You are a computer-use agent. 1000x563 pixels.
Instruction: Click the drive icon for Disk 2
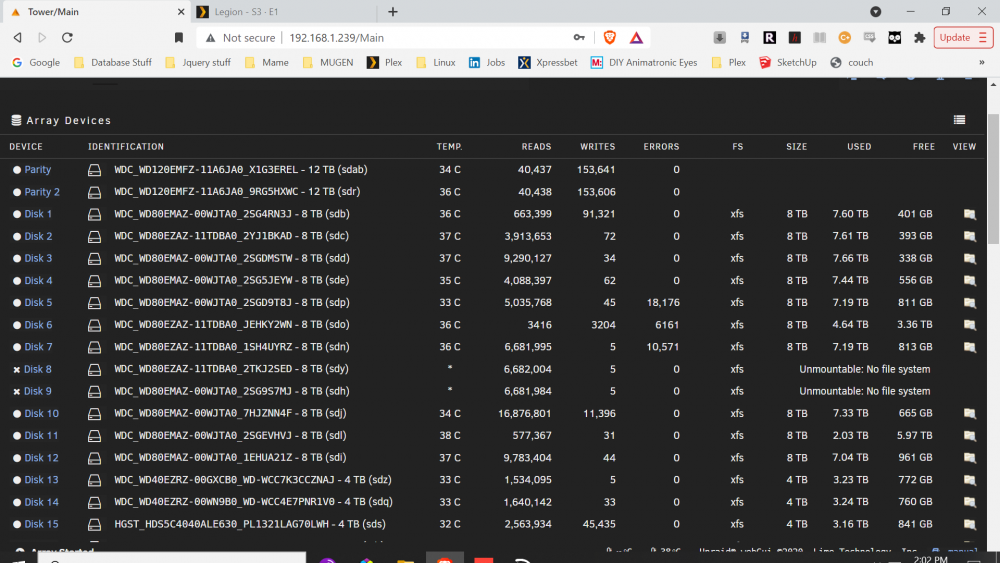[x=94, y=237]
